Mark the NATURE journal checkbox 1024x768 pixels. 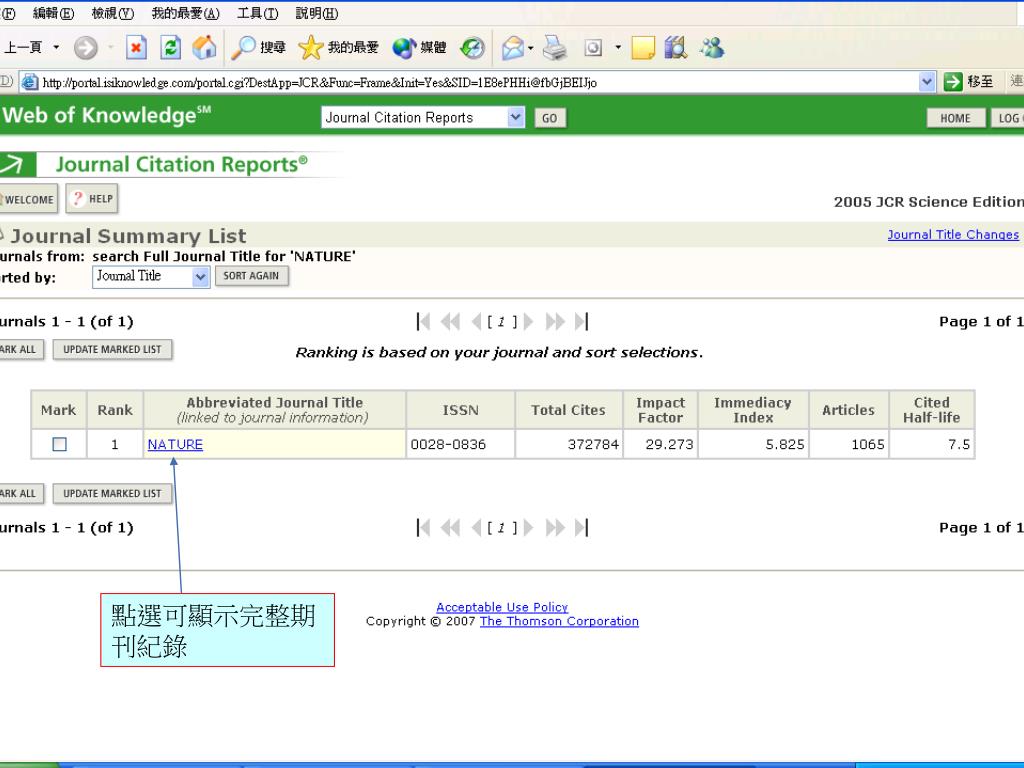pos(59,444)
